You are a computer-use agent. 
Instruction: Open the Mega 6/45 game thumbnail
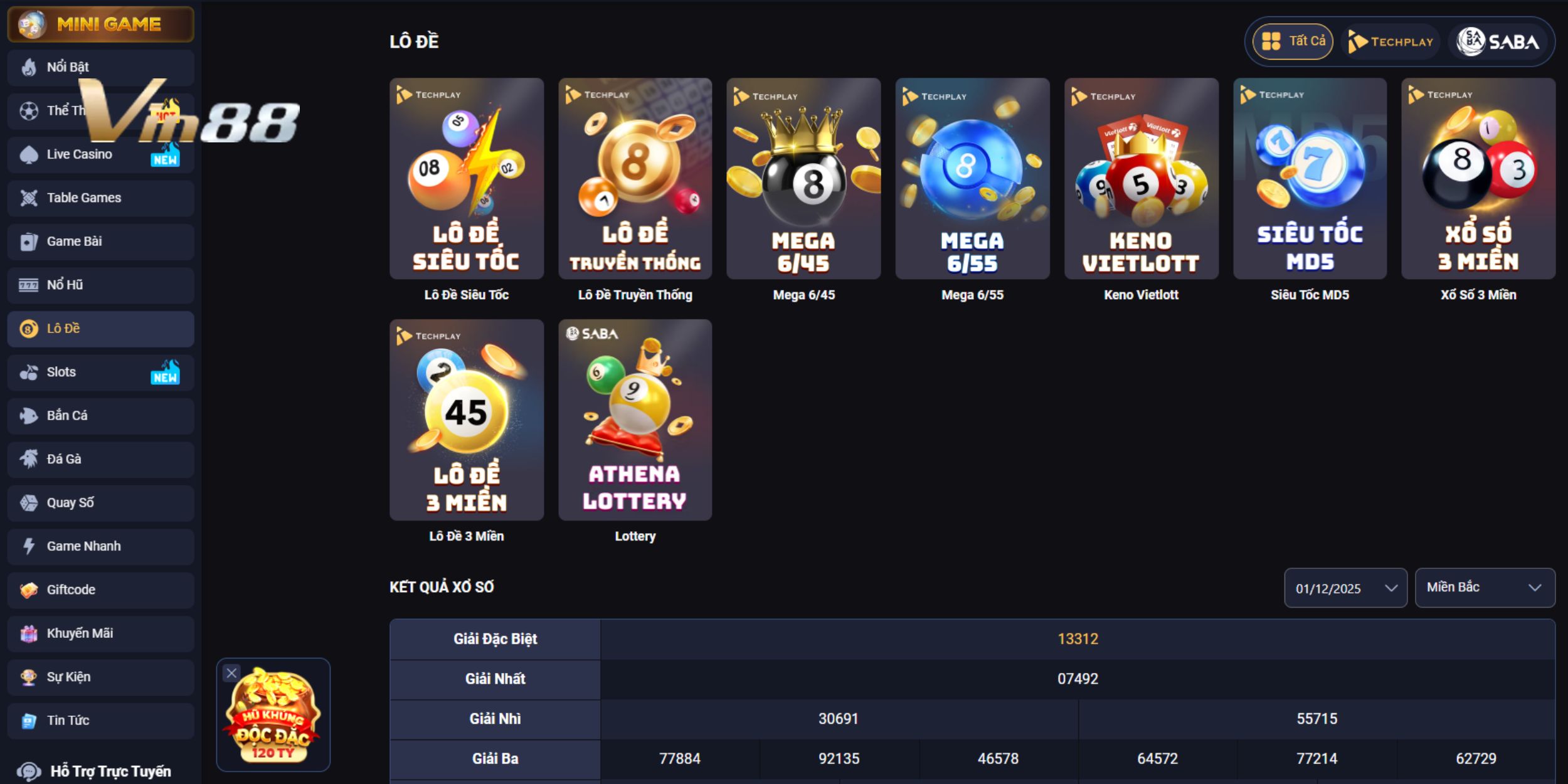click(x=803, y=179)
